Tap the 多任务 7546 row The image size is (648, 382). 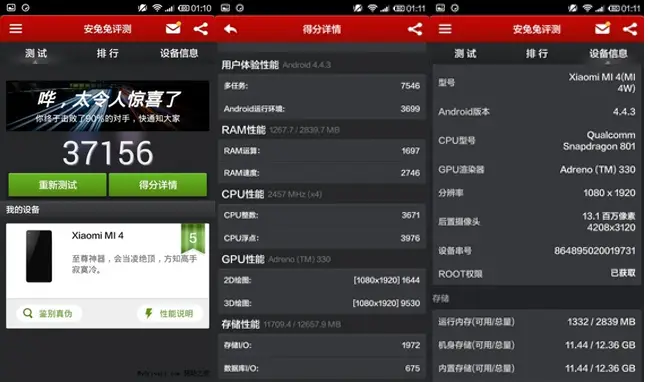[x=322, y=86]
